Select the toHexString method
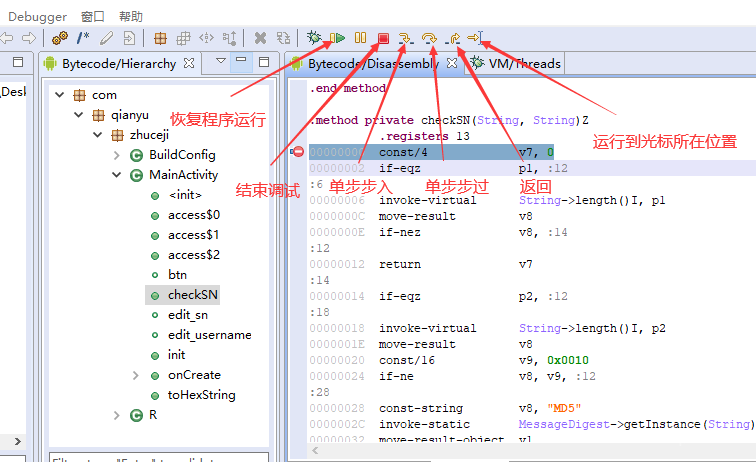The height and width of the screenshot is (462, 756). pyautogui.click(x=202, y=395)
